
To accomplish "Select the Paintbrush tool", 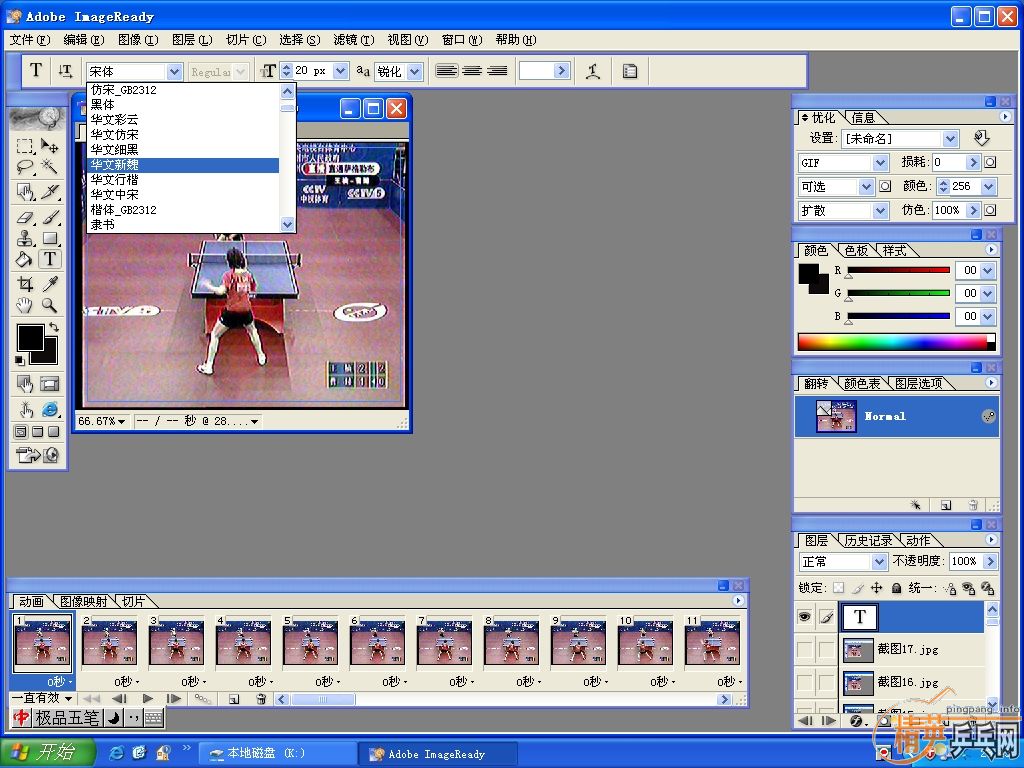I will pyautogui.click(x=51, y=217).
